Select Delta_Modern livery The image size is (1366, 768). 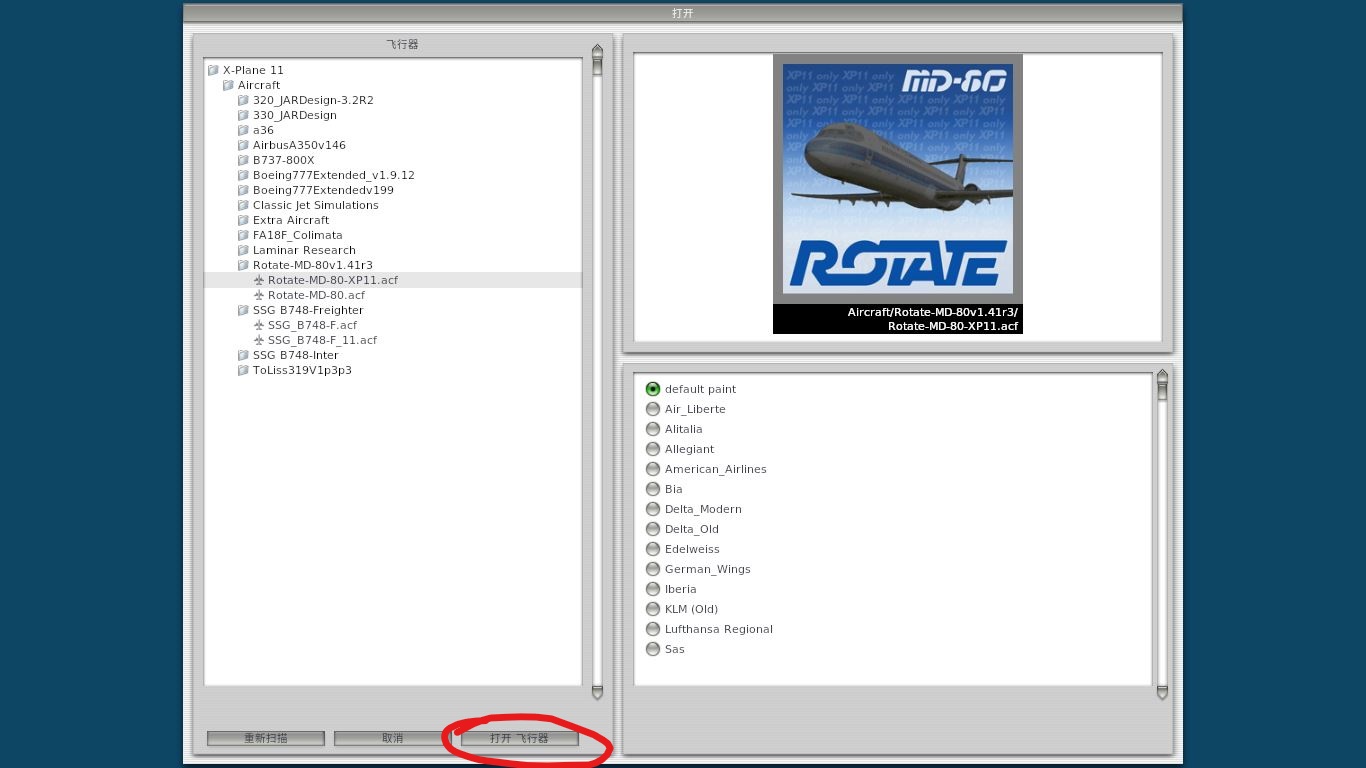pyautogui.click(x=653, y=509)
